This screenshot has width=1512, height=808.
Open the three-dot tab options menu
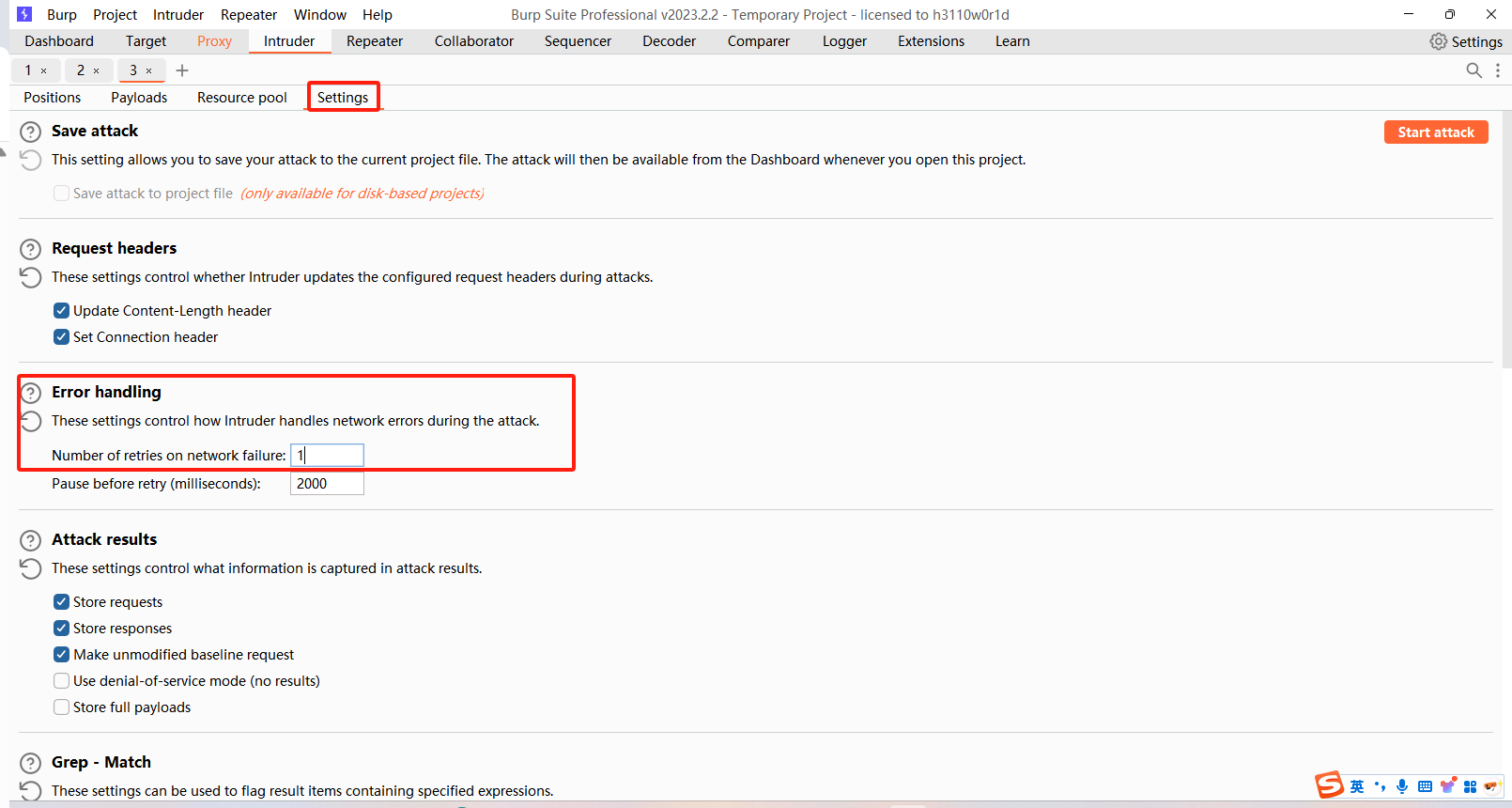point(1498,70)
